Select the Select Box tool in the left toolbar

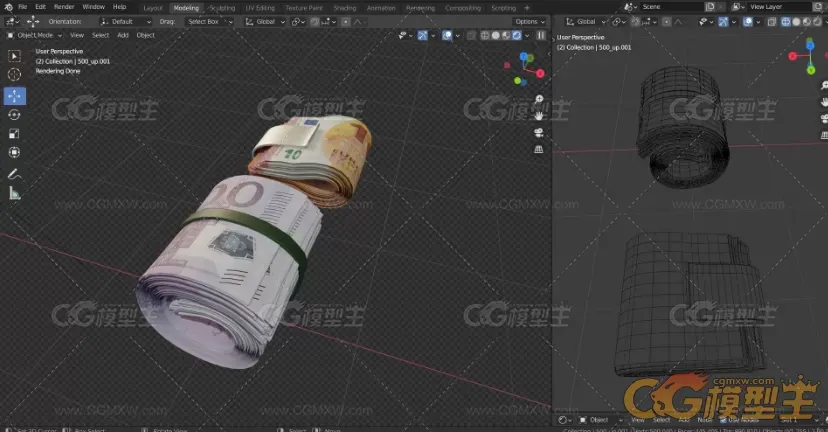14,56
